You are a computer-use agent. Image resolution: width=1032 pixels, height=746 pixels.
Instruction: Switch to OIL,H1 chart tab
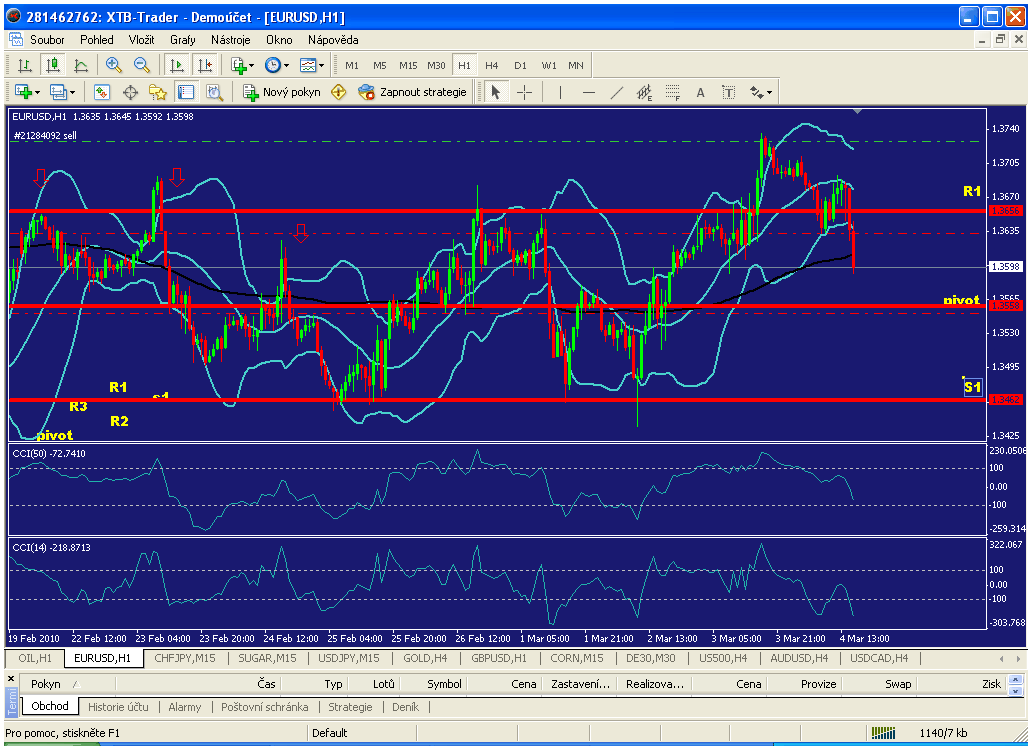point(35,658)
